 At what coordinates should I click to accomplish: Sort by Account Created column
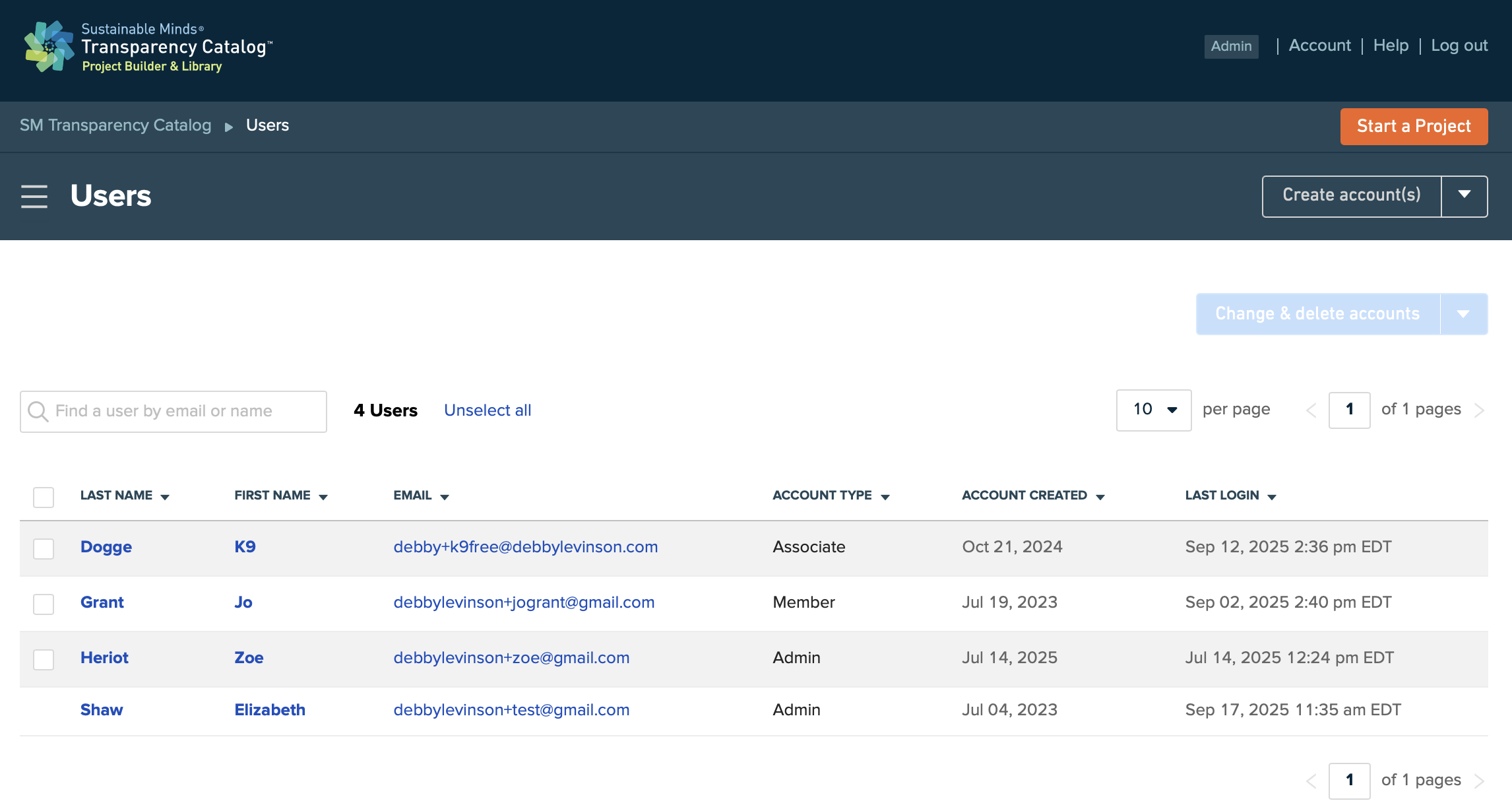pos(1033,496)
